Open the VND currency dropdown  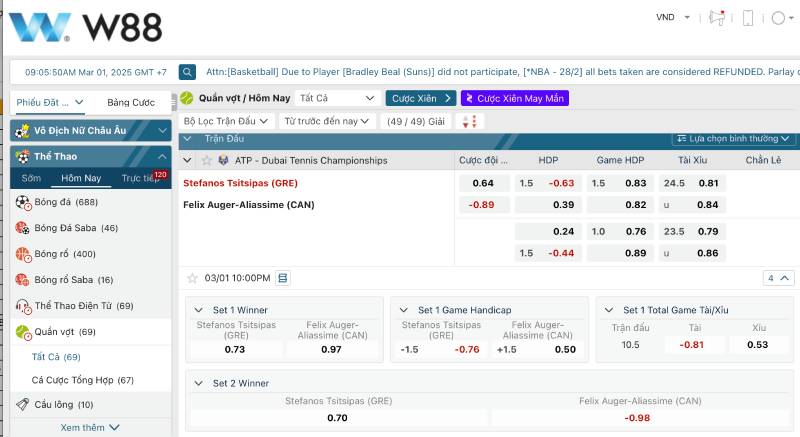click(673, 17)
